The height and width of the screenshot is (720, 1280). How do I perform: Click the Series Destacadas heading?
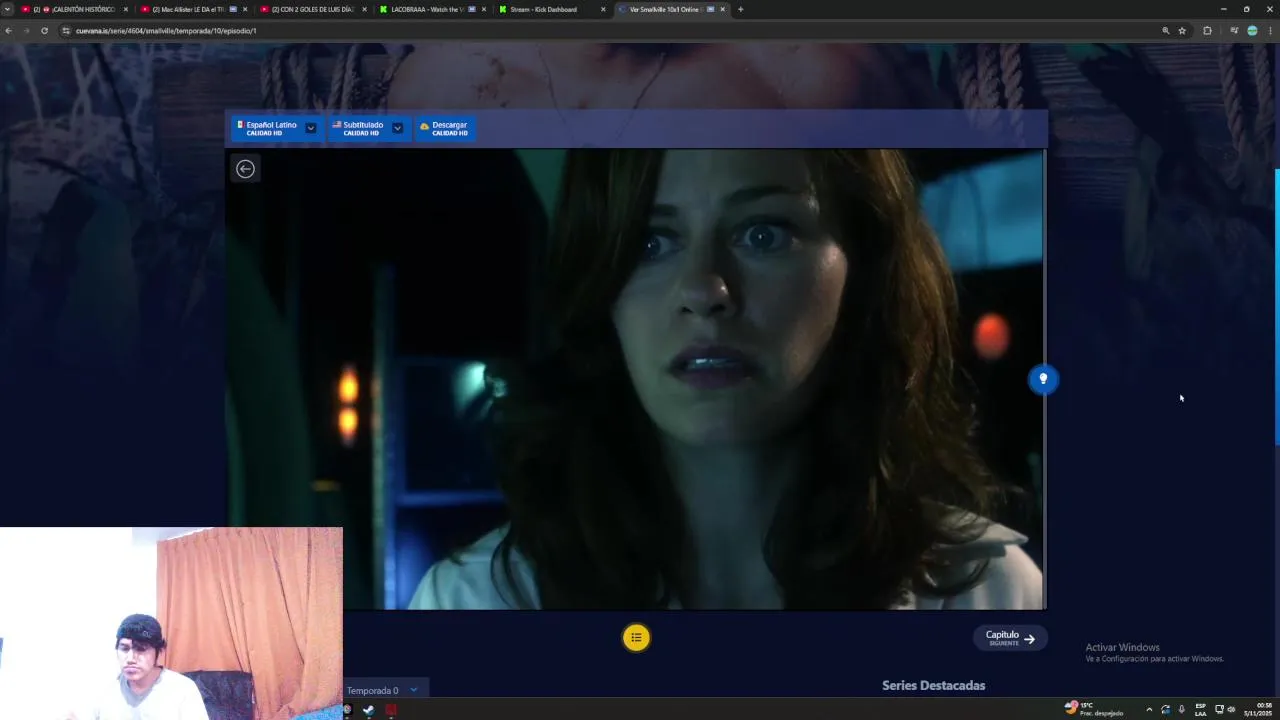933,686
